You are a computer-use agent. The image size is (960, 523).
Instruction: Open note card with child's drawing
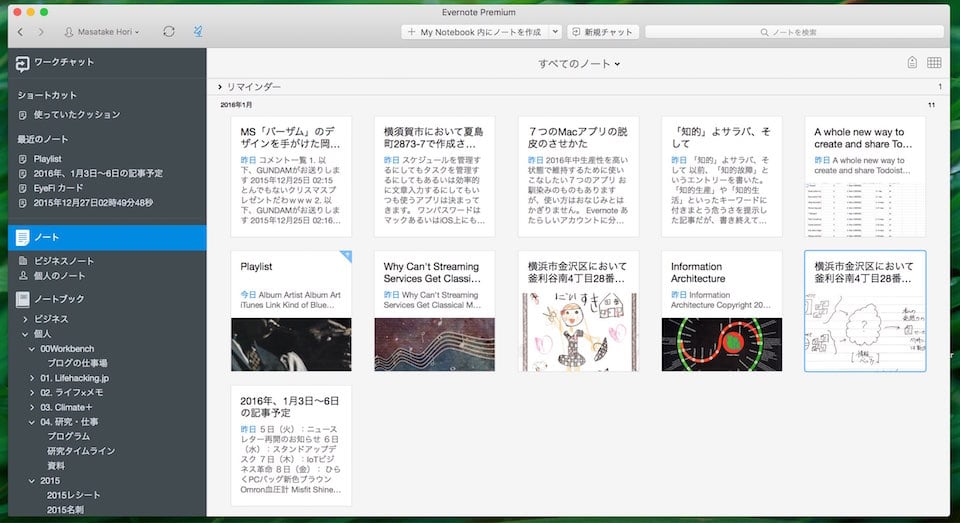579,311
